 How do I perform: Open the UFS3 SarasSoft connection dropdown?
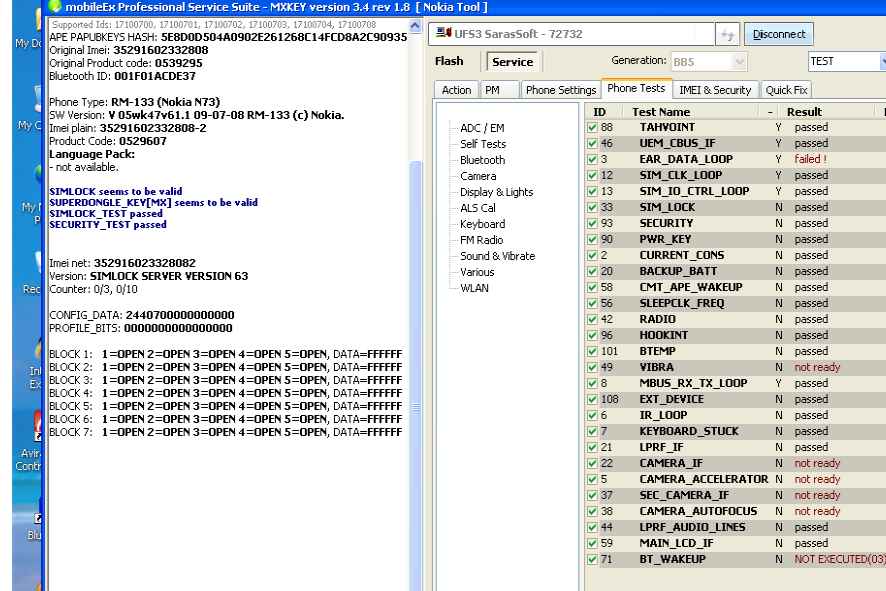[x=571, y=34]
